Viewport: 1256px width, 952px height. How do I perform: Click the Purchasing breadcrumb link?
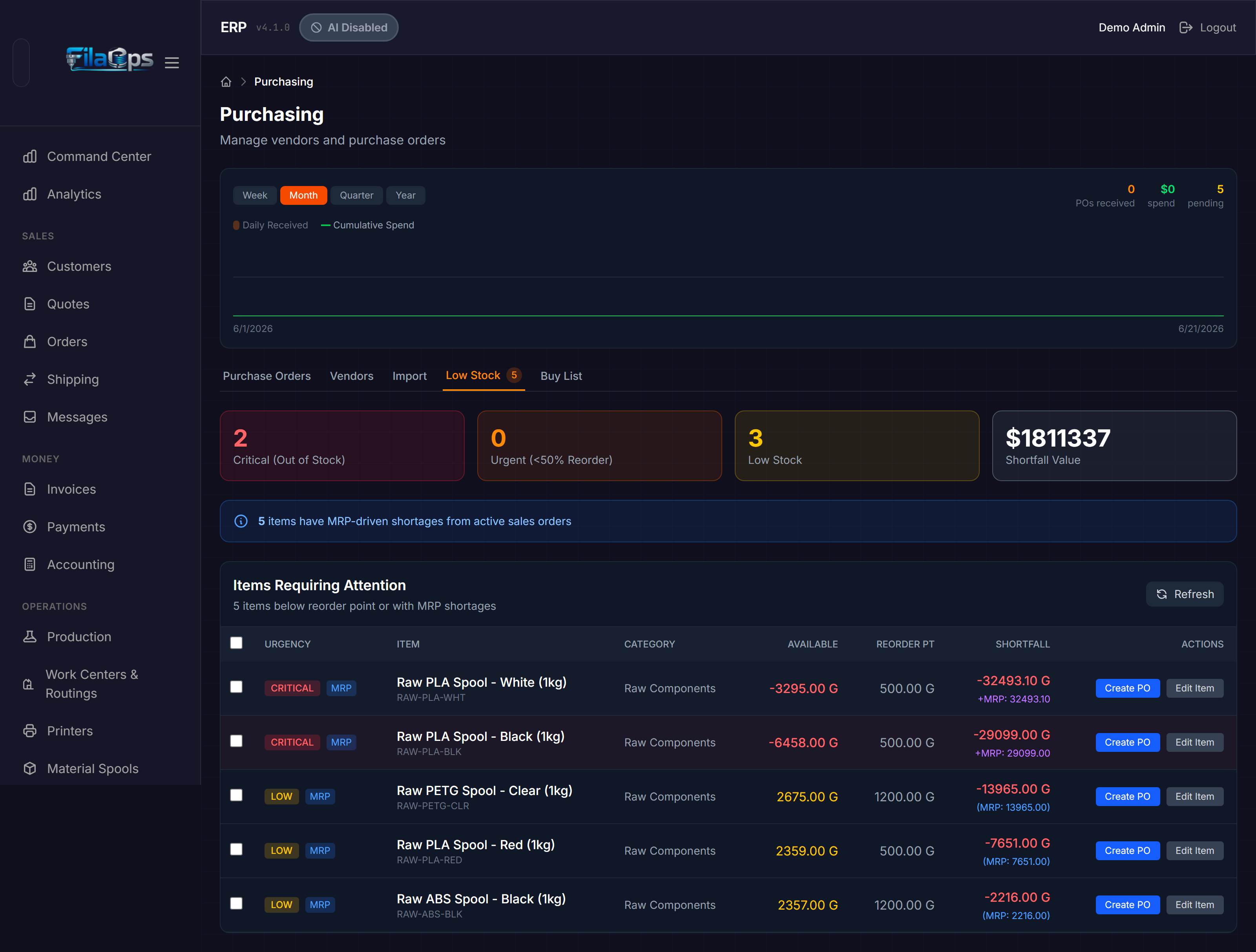pos(283,82)
